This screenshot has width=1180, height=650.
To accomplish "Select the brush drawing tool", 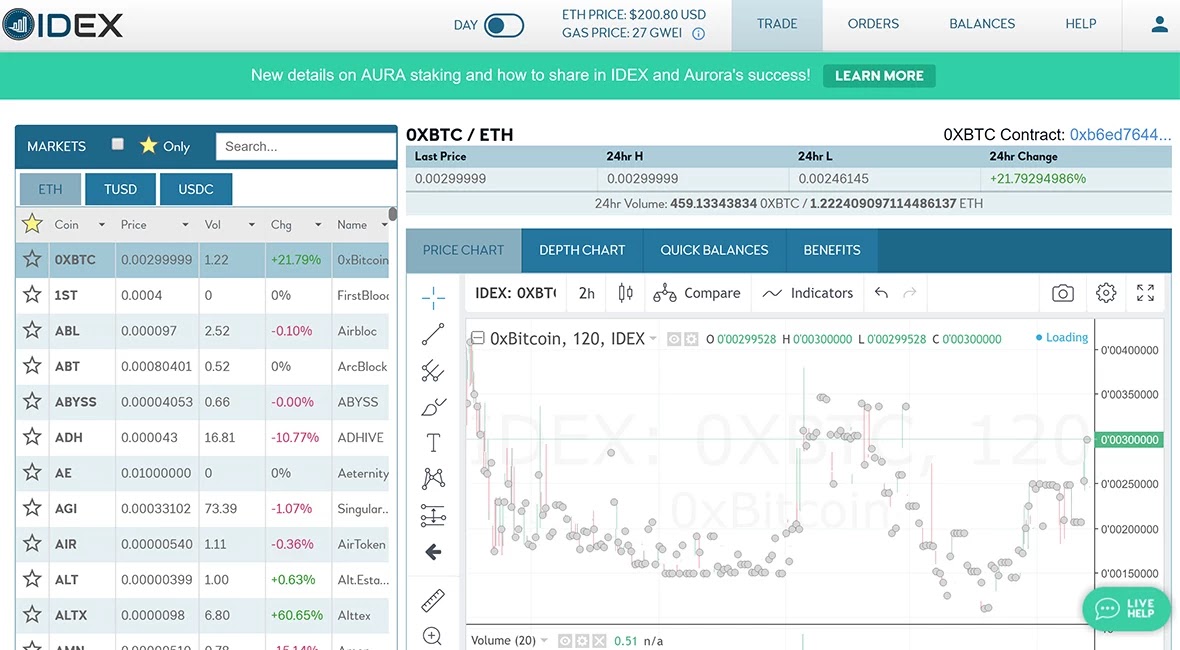I will tap(433, 407).
